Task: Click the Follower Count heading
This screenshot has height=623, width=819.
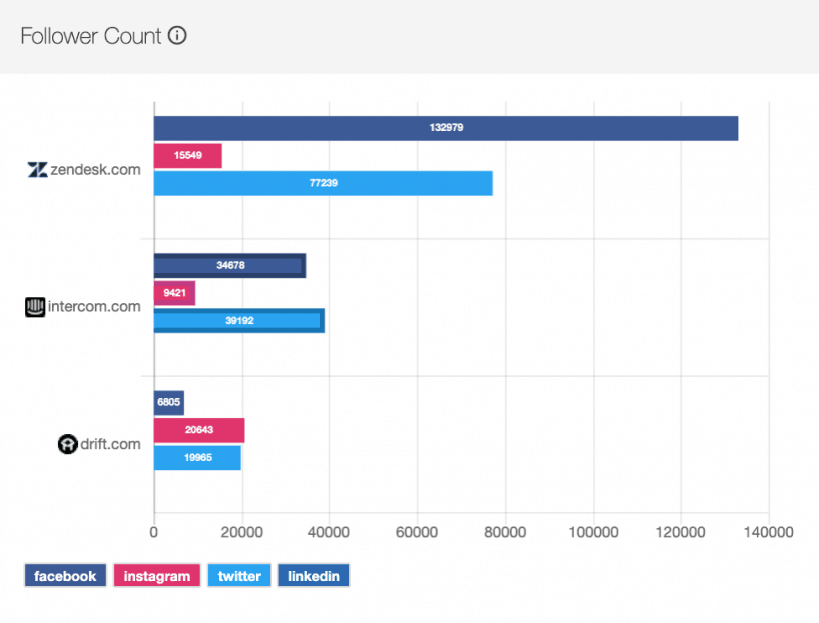Action: click(x=91, y=36)
